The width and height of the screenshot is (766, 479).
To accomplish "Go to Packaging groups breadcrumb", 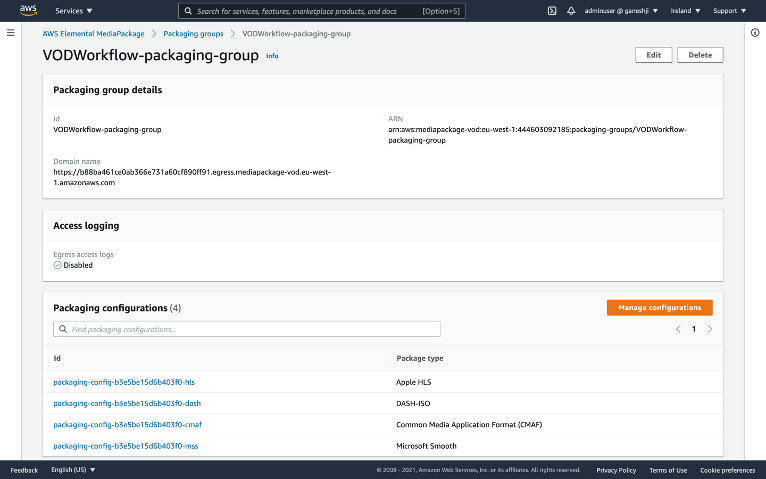I will tap(193, 34).
